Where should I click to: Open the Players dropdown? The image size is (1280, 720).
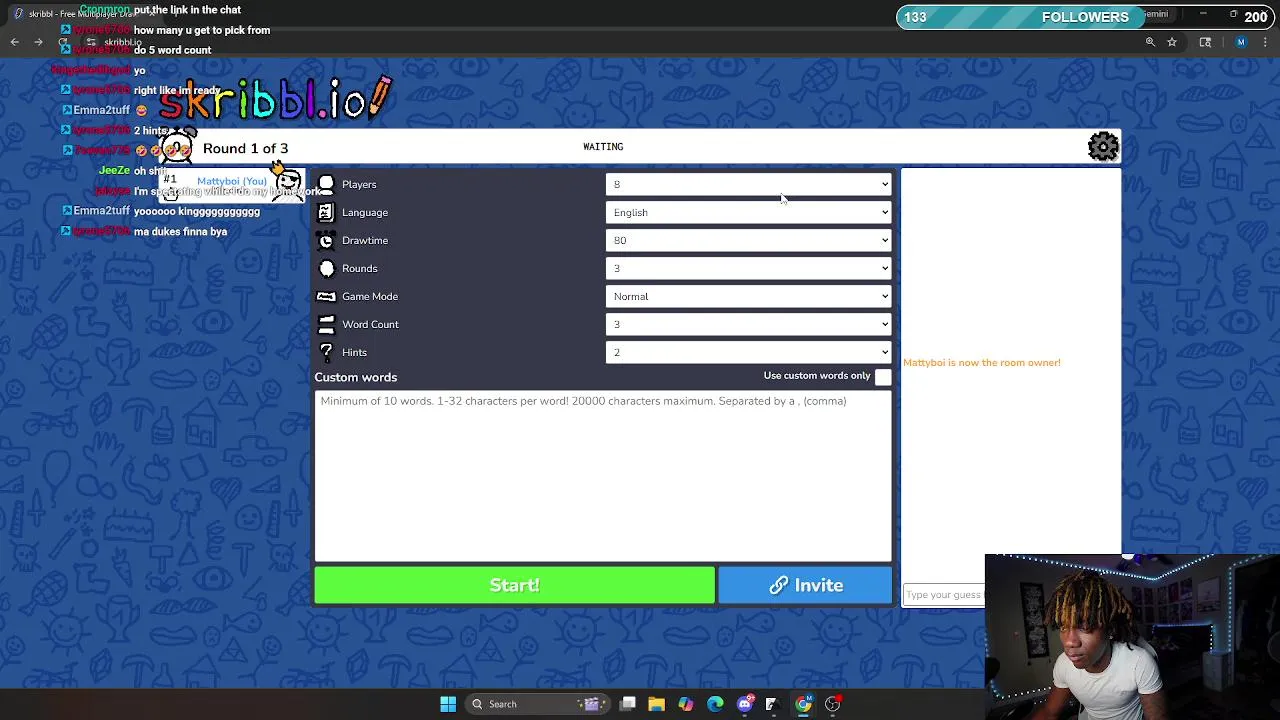click(x=748, y=184)
